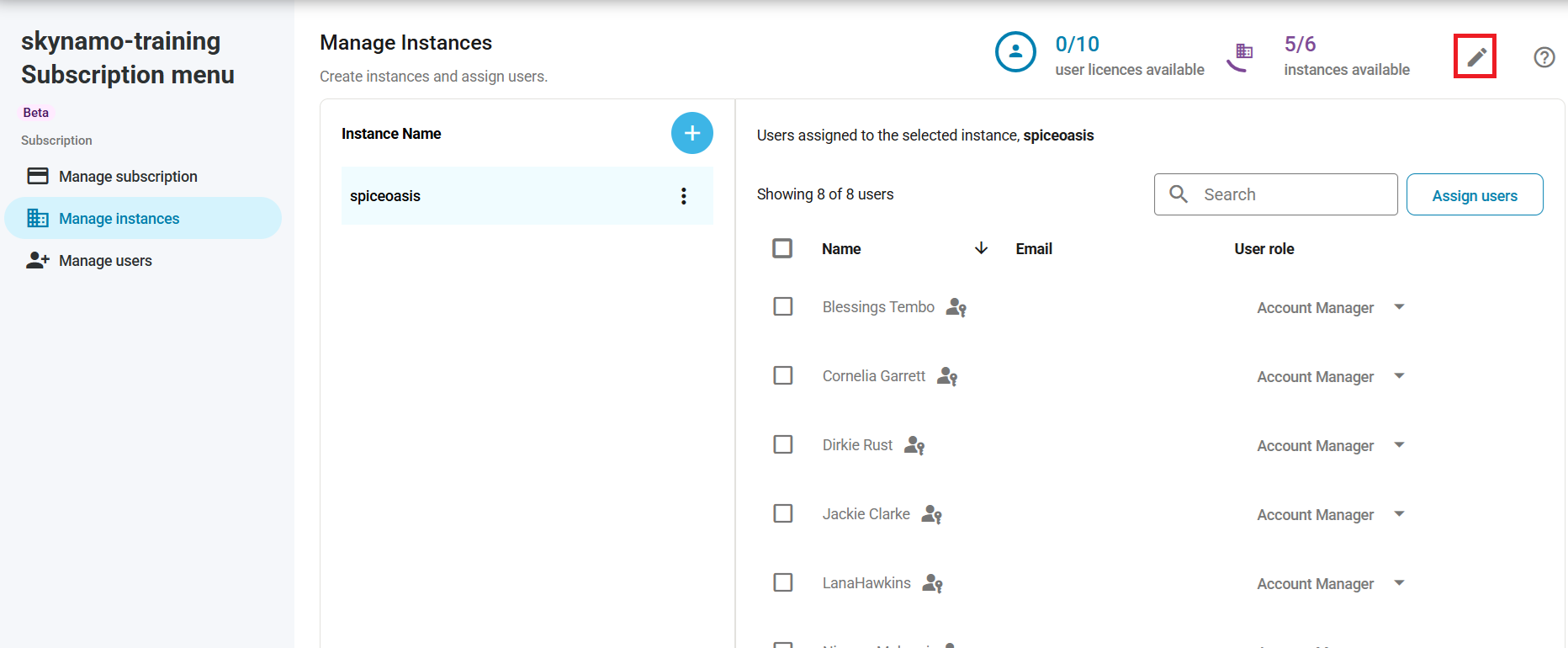
Task: Click the user licences person icon
Action: coord(1015,52)
